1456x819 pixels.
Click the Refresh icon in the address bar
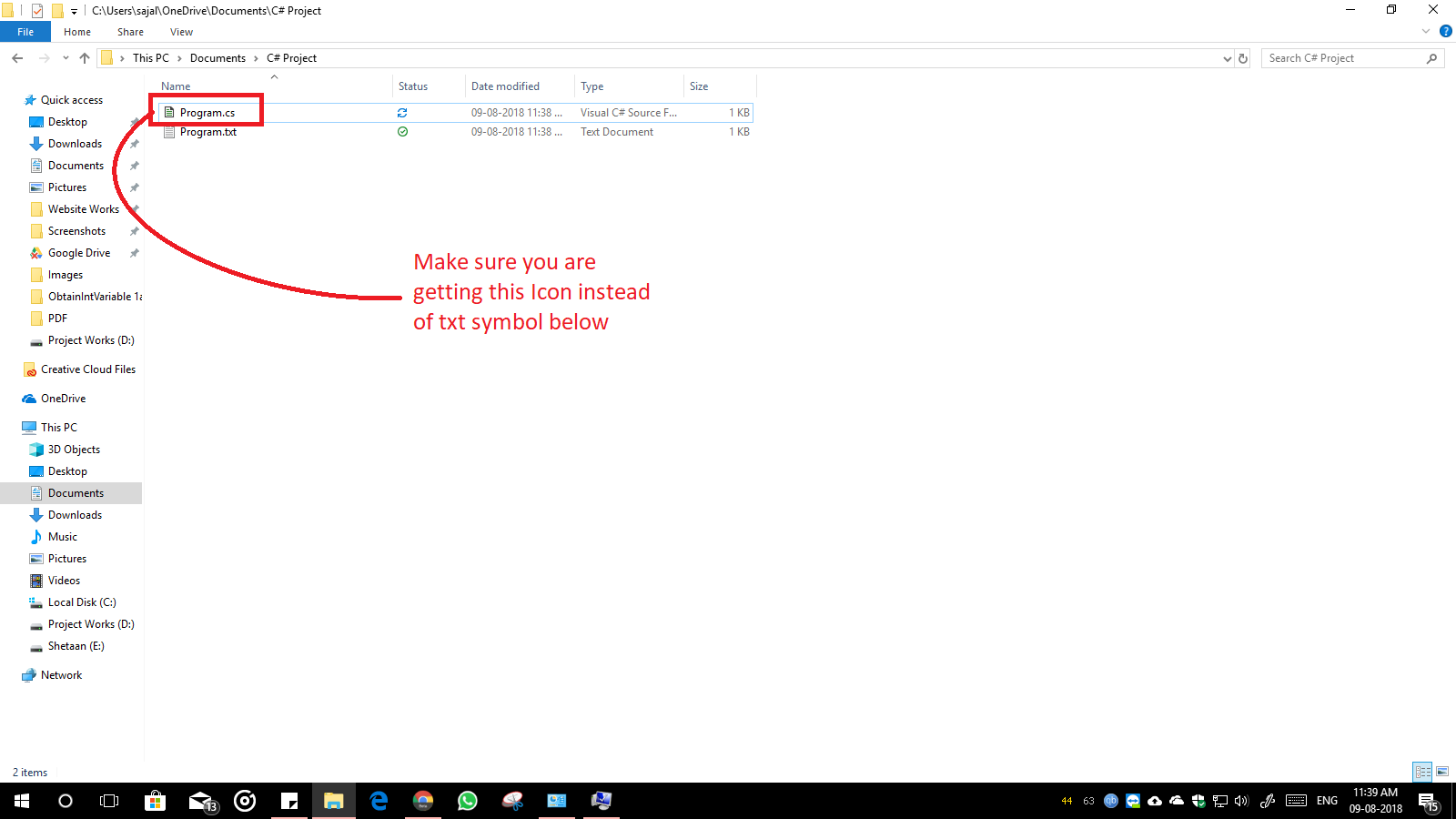tap(1243, 57)
